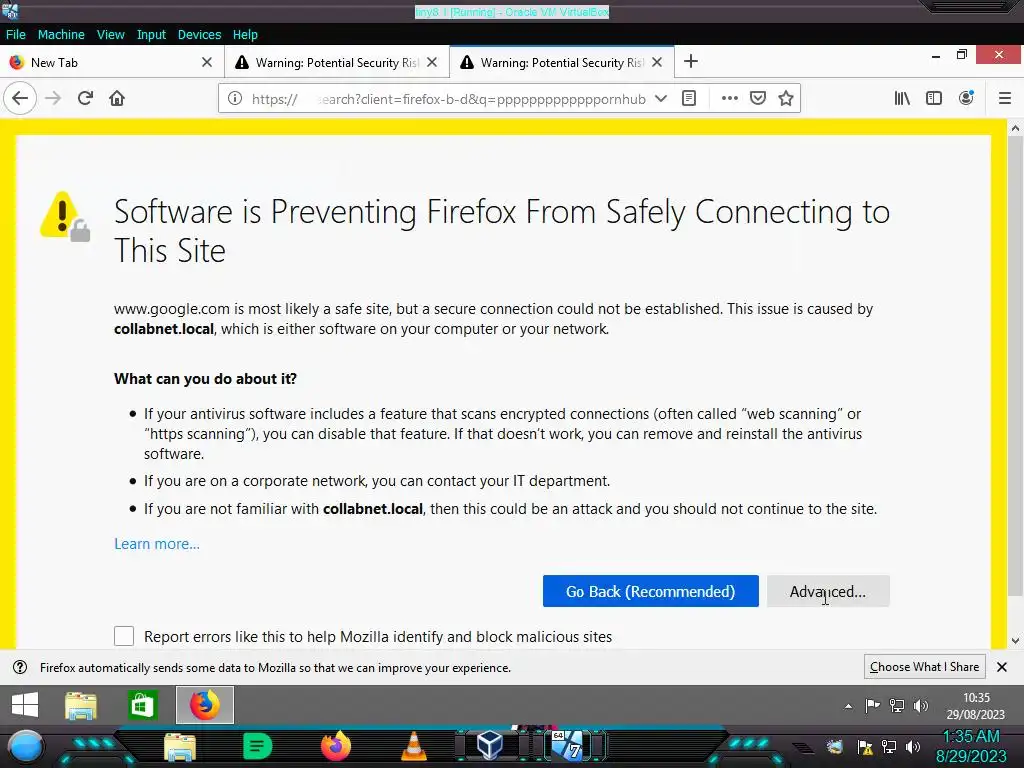Go back to the previous page in Firefox
The width and height of the screenshot is (1024, 768).
20,99
